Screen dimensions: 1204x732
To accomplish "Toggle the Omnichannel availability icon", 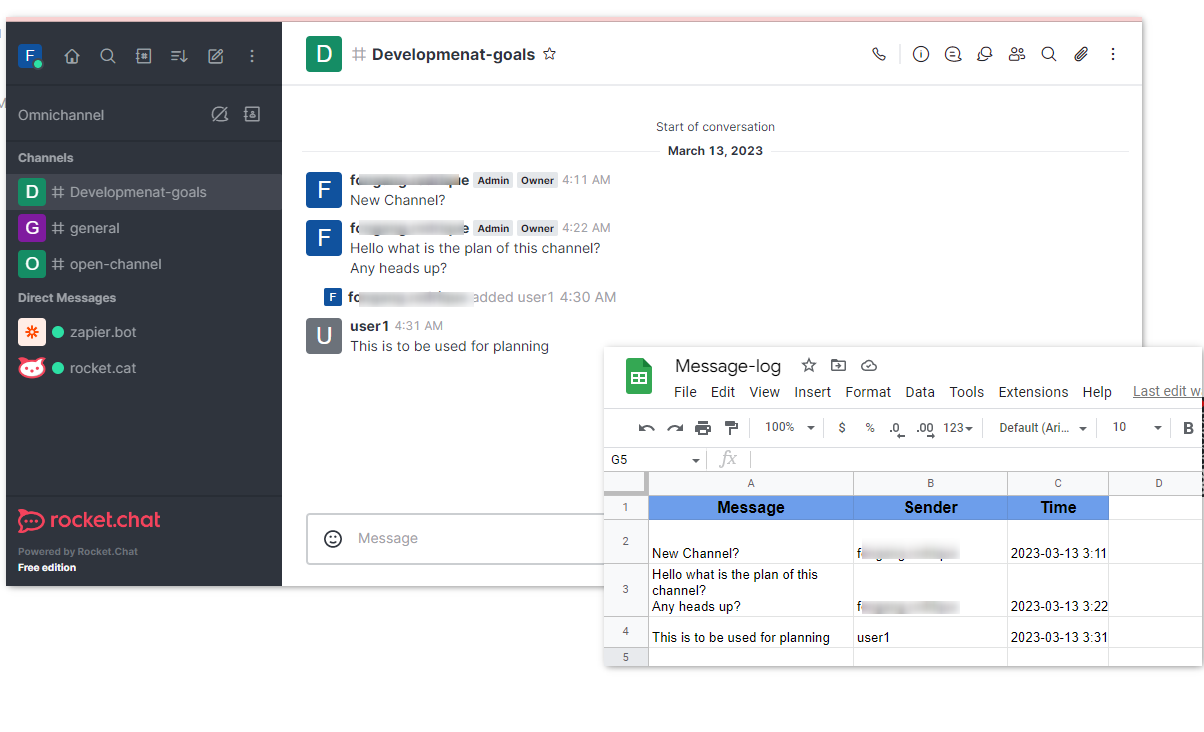I will tap(220, 114).
